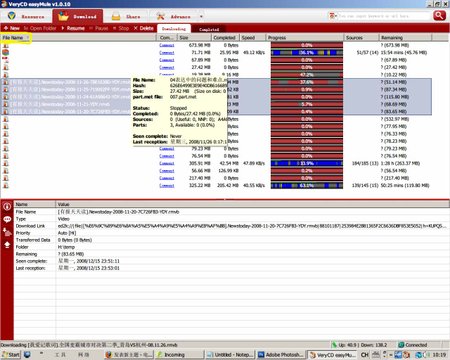Viewport: 450px width, 360px height.
Task: Click the file icon of the 71.71 MB row
Action: [x=5, y=52]
